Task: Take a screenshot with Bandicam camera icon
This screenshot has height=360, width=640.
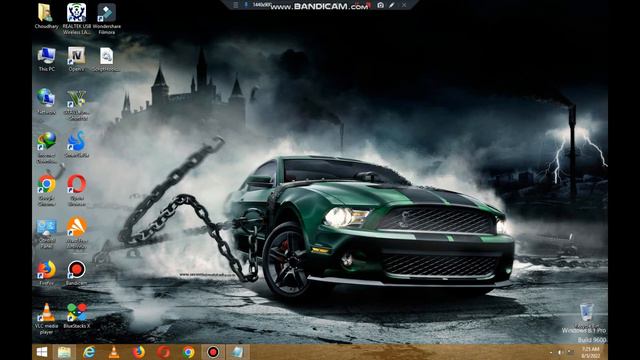Action: click(380, 5)
